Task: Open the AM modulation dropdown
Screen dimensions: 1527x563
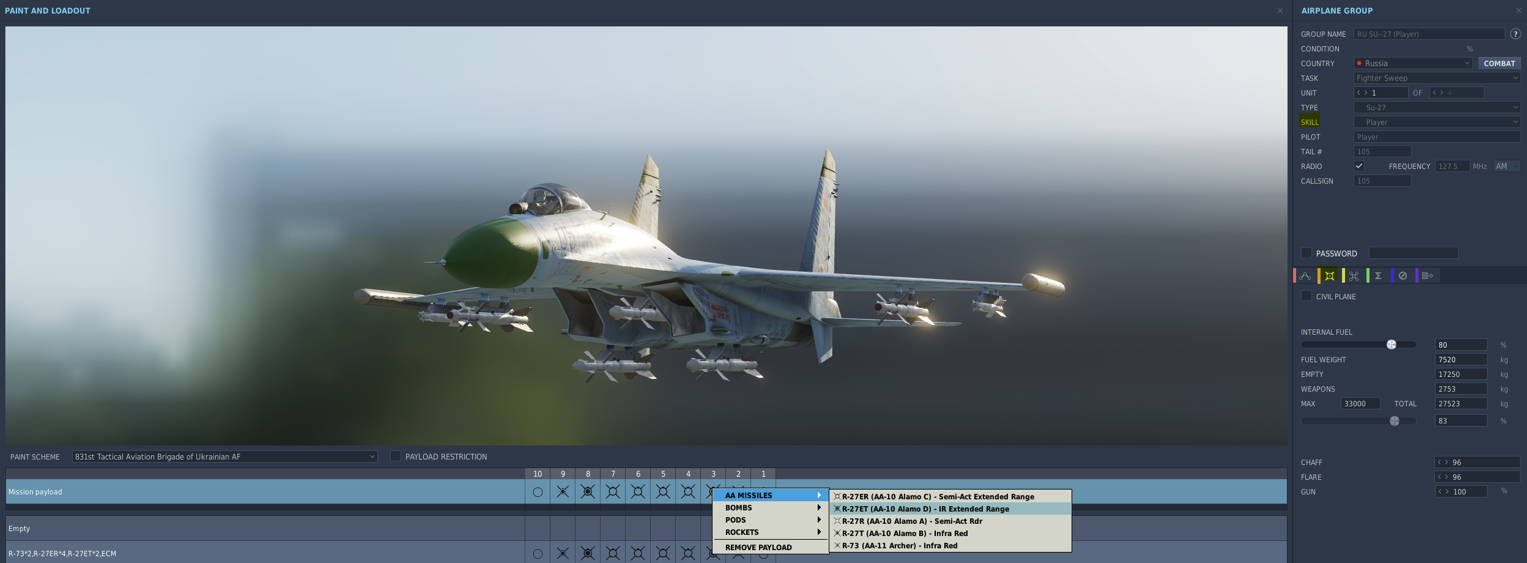Action: click(x=1507, y=166)
